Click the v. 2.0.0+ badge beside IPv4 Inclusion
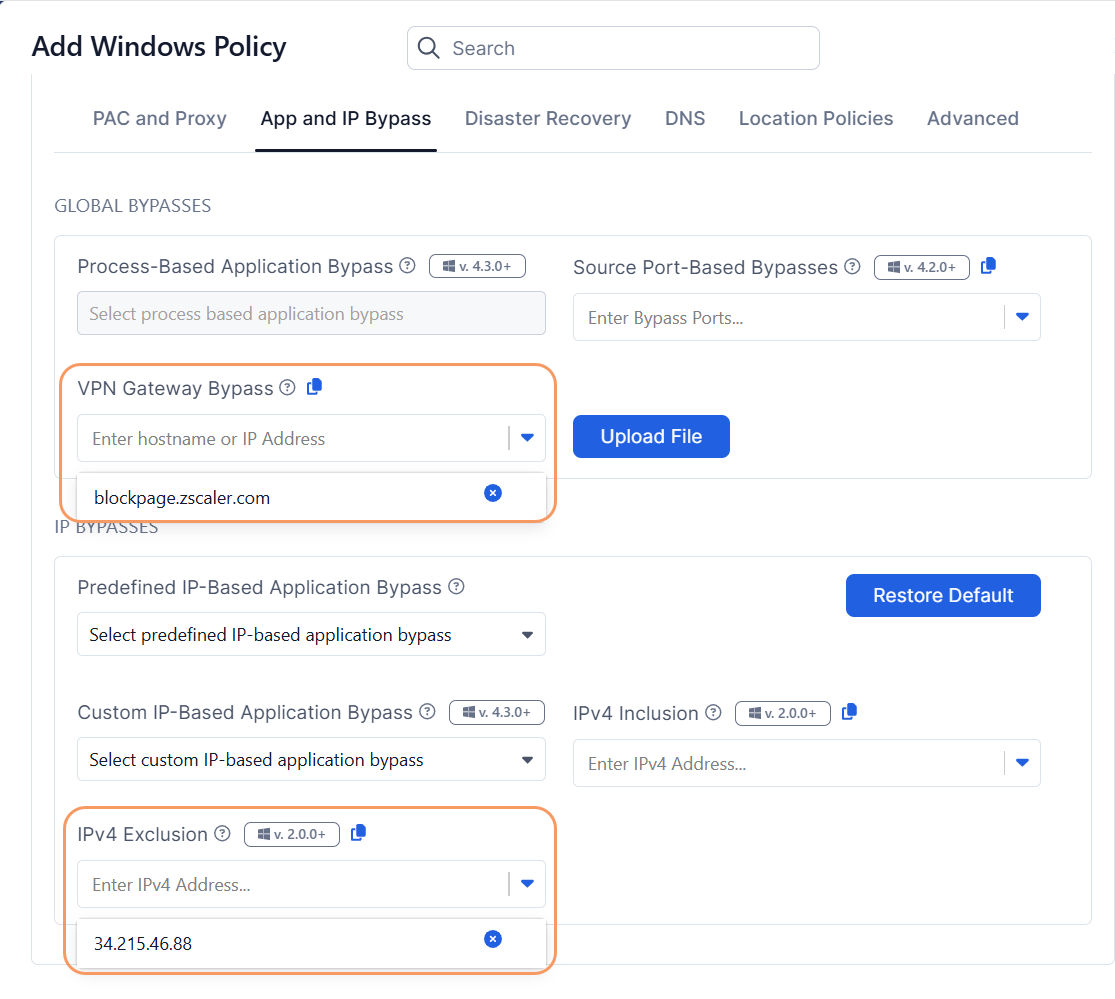Viewport: 1115px width, 999px height. tap(783, 713)
